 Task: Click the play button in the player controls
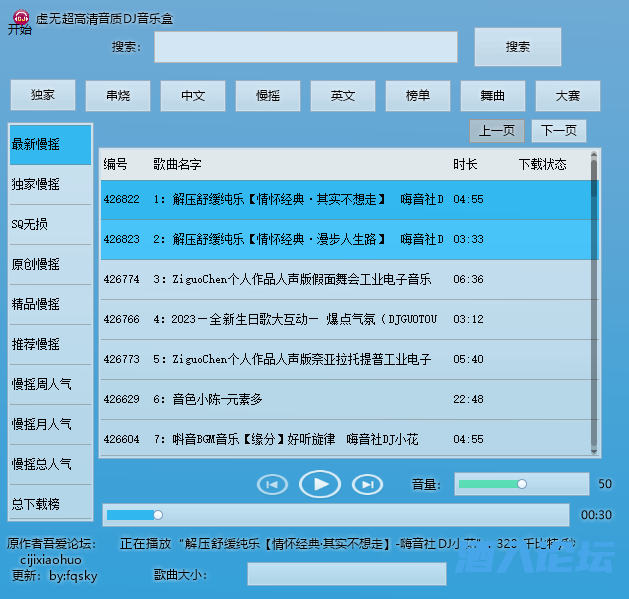[320, 484]
